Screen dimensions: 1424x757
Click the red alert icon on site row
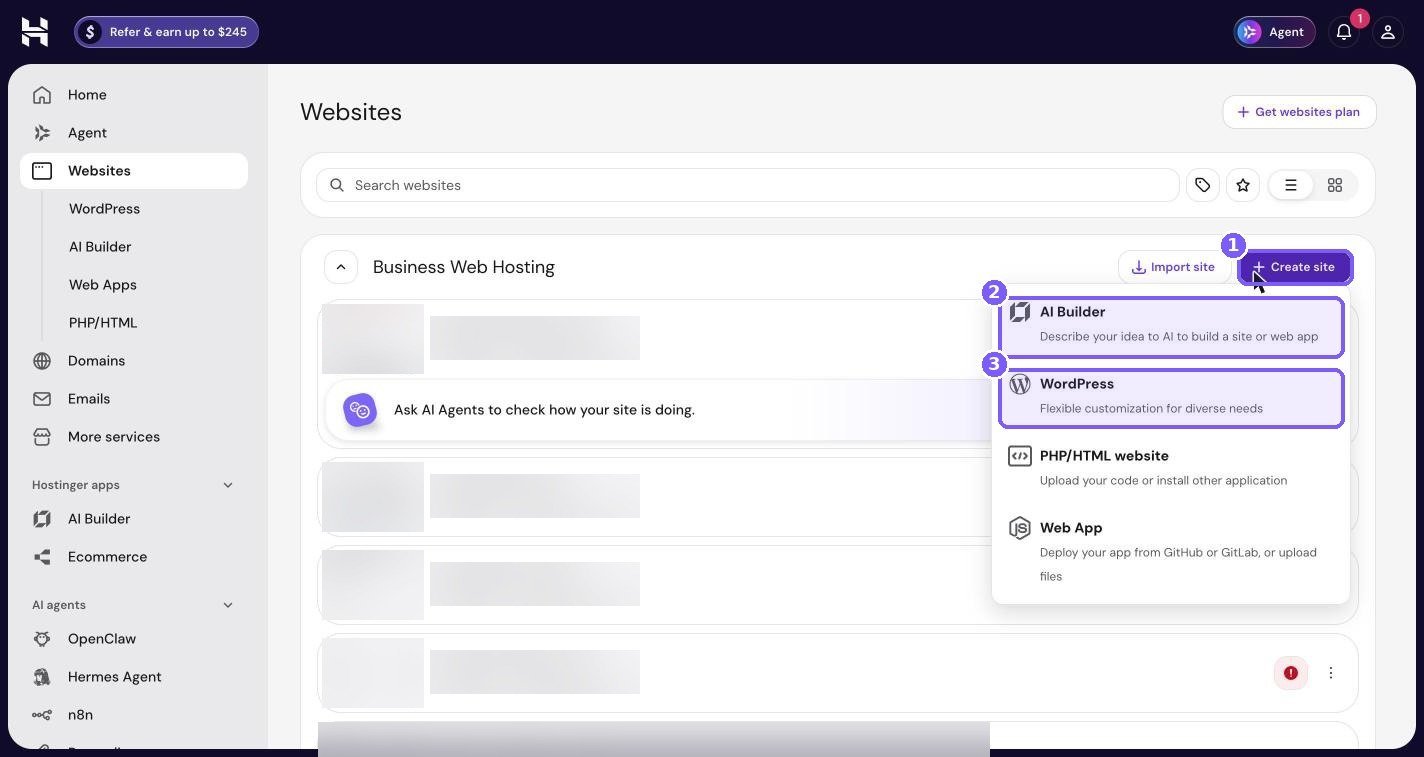coord(1291,673)
